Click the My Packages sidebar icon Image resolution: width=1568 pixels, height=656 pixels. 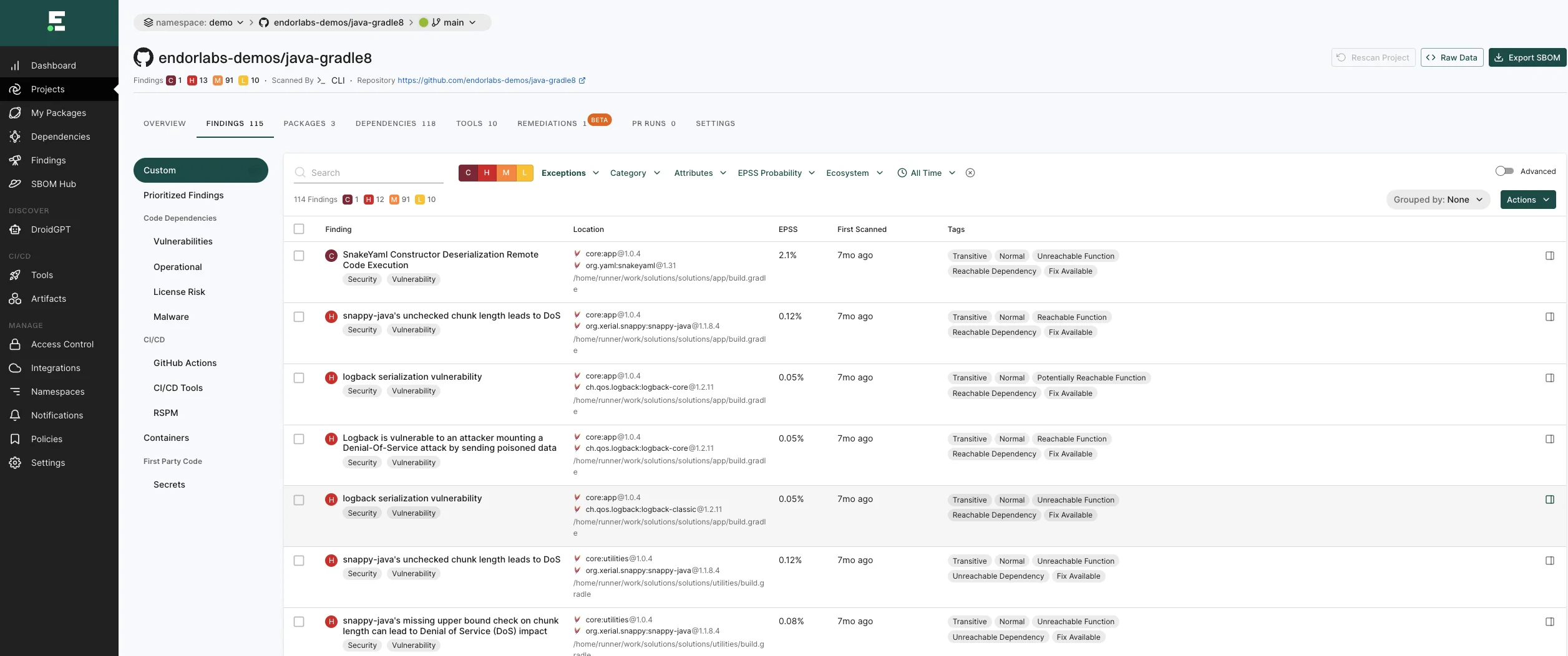coord(15,113)
